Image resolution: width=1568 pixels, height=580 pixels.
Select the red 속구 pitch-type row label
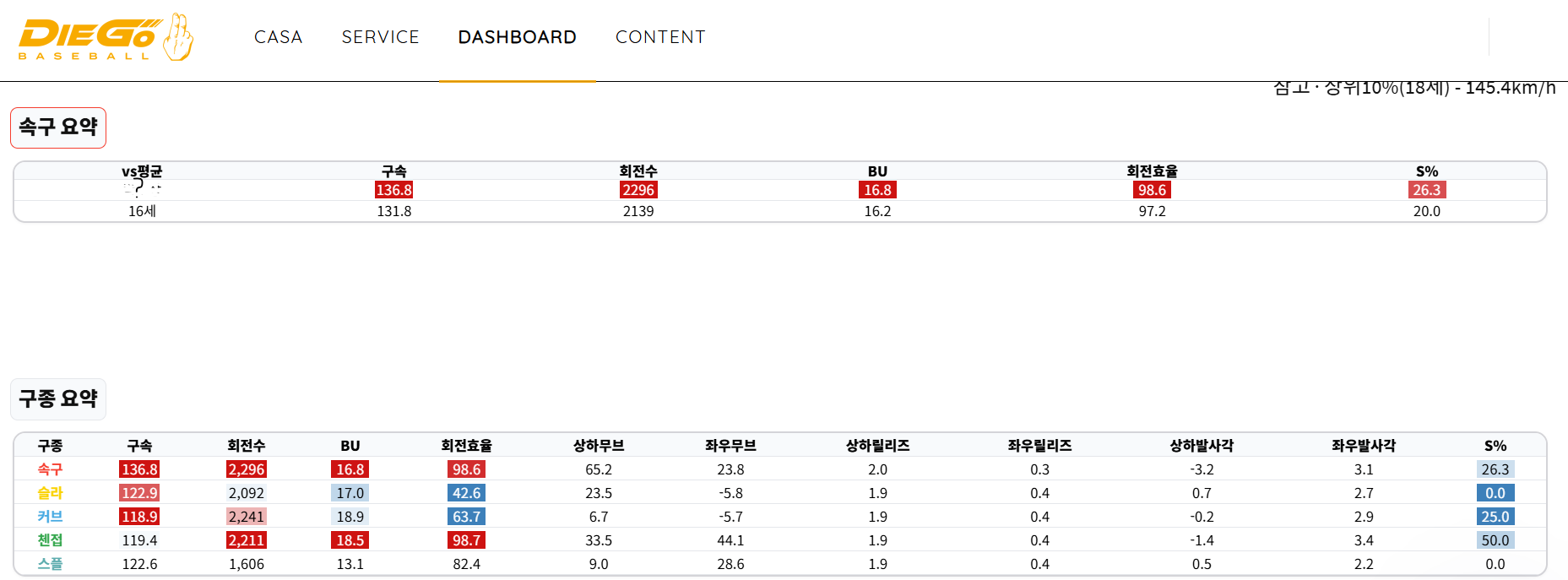click(50, 469)
